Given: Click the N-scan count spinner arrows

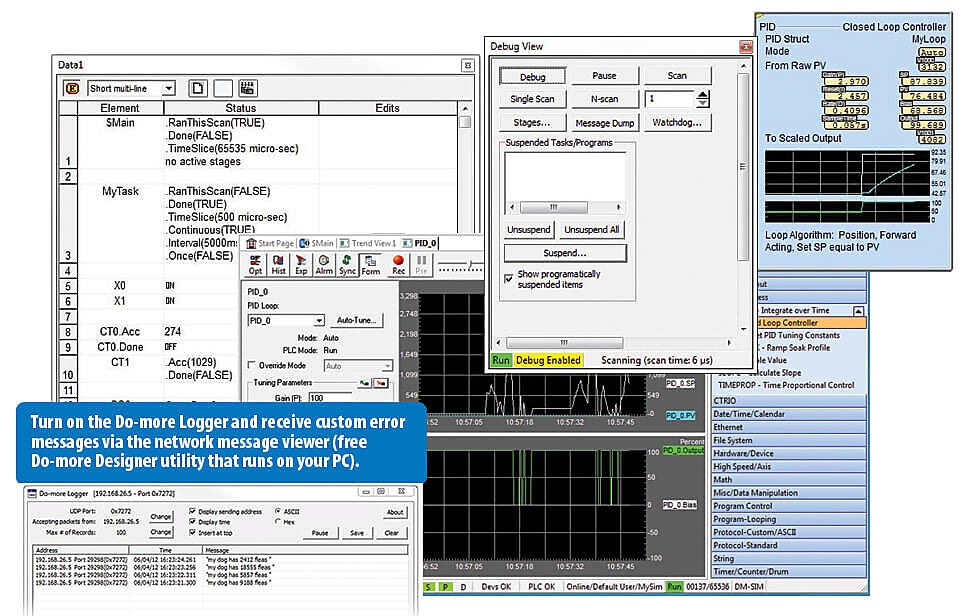Looking at the screenshot, I should (703, 99).
